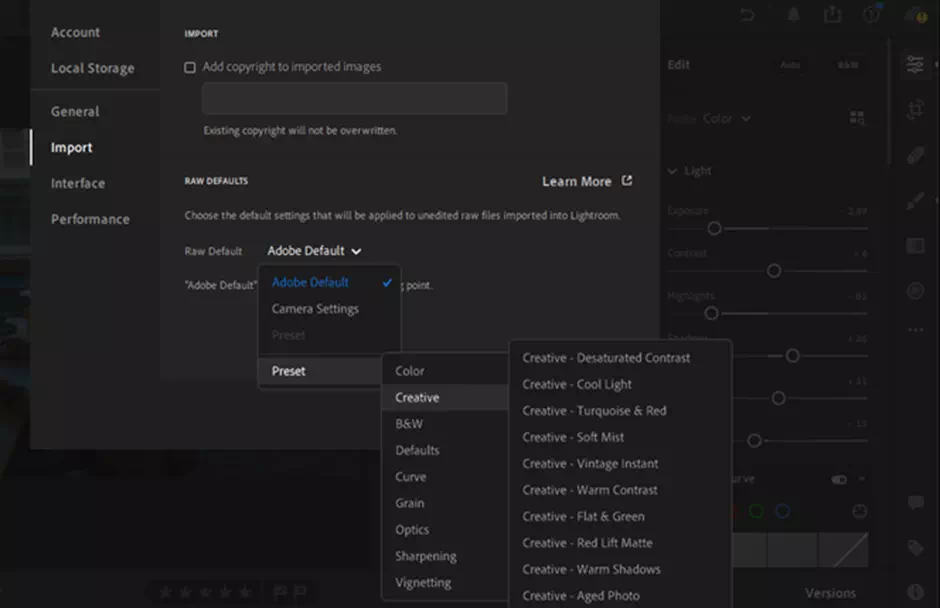The height and width of the screenshot is (608, 940).
Task: Select Creative - Soft Mist preset
Action: [x=573, y=437]
